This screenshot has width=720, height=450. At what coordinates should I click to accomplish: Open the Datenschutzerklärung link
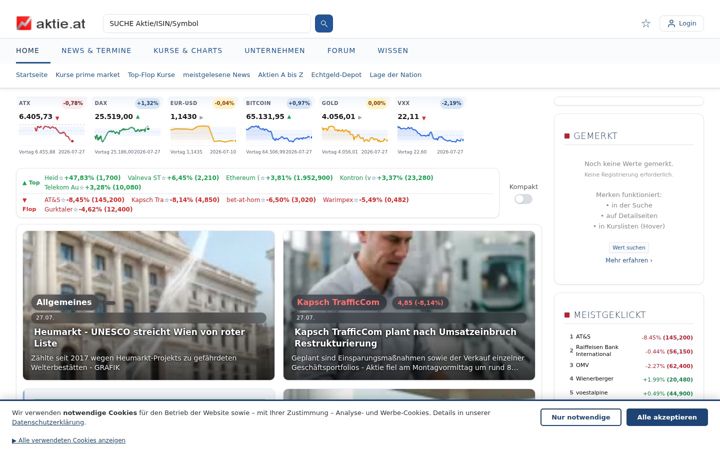click(48, 422)
